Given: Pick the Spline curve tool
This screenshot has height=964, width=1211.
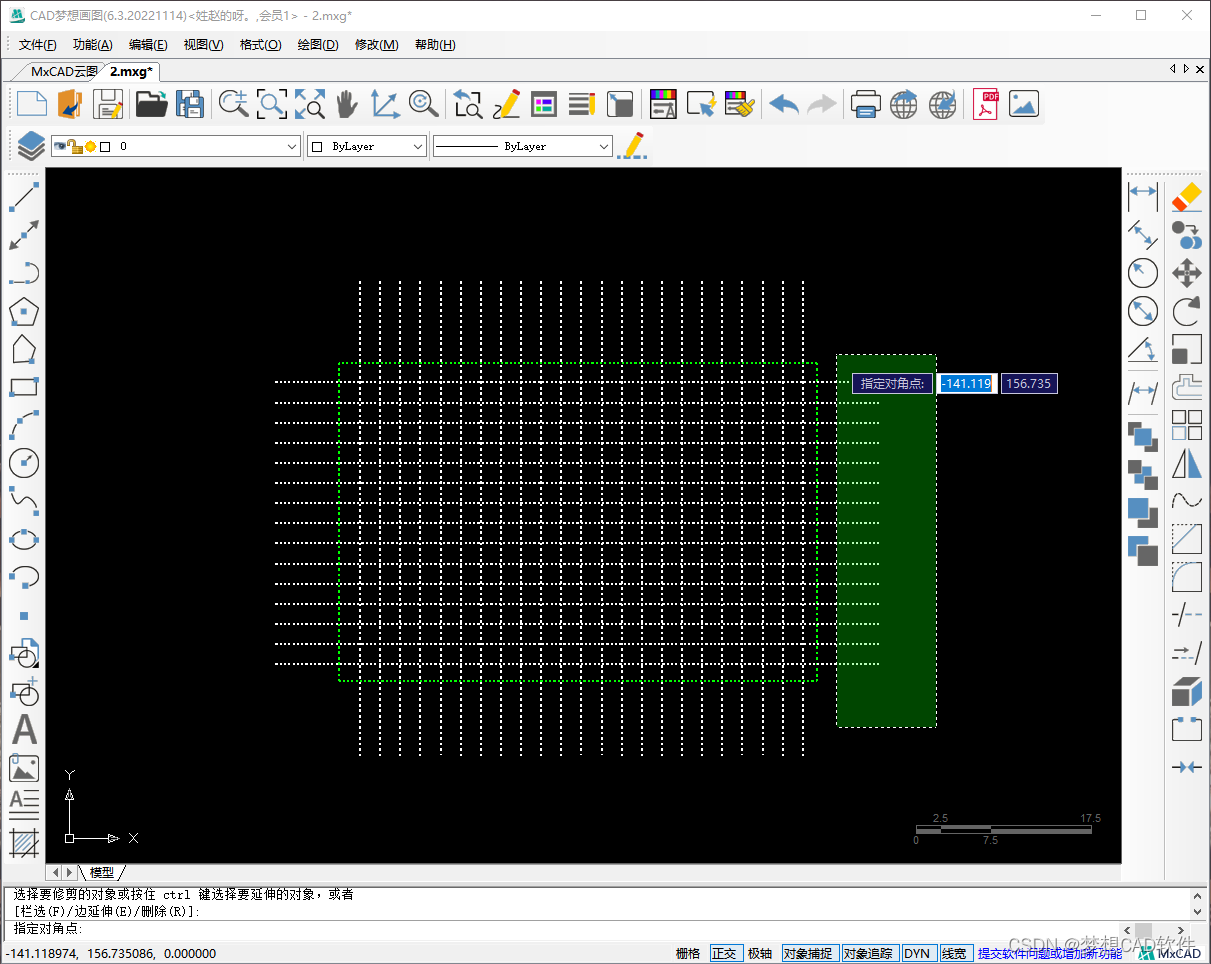Looking at the screenshot, I should [x=24, y=500].
